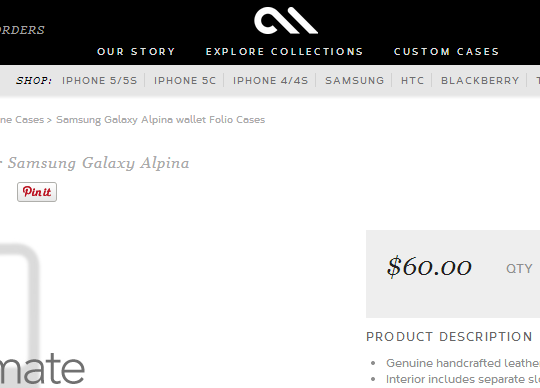This screenshot has height=388, width=540.
Task: Shop iPhone 5C cases
Action: pyautogui.click(x=185, y=81)
